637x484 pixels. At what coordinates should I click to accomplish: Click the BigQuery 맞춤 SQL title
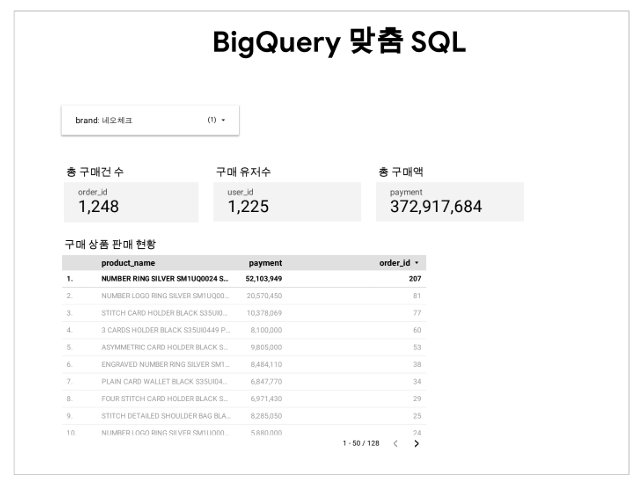(339, 42)
